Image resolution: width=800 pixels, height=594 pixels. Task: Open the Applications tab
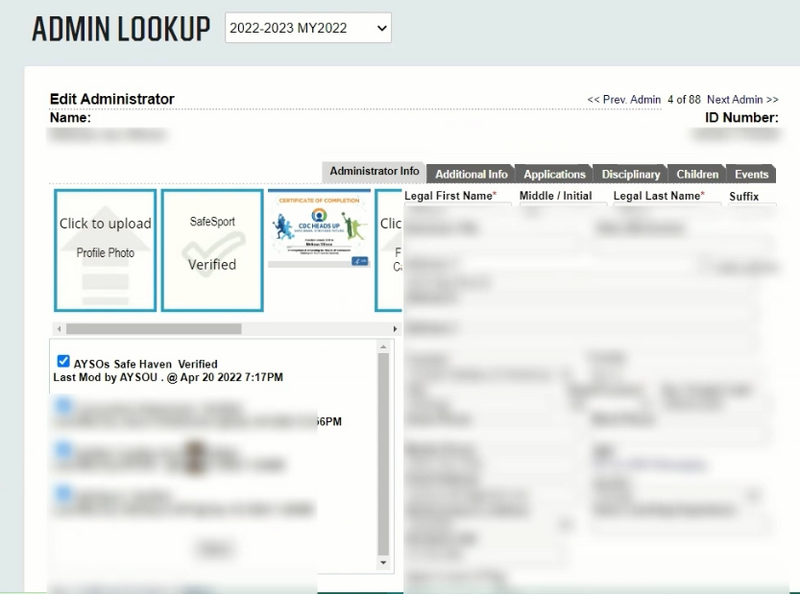point(554,173)
